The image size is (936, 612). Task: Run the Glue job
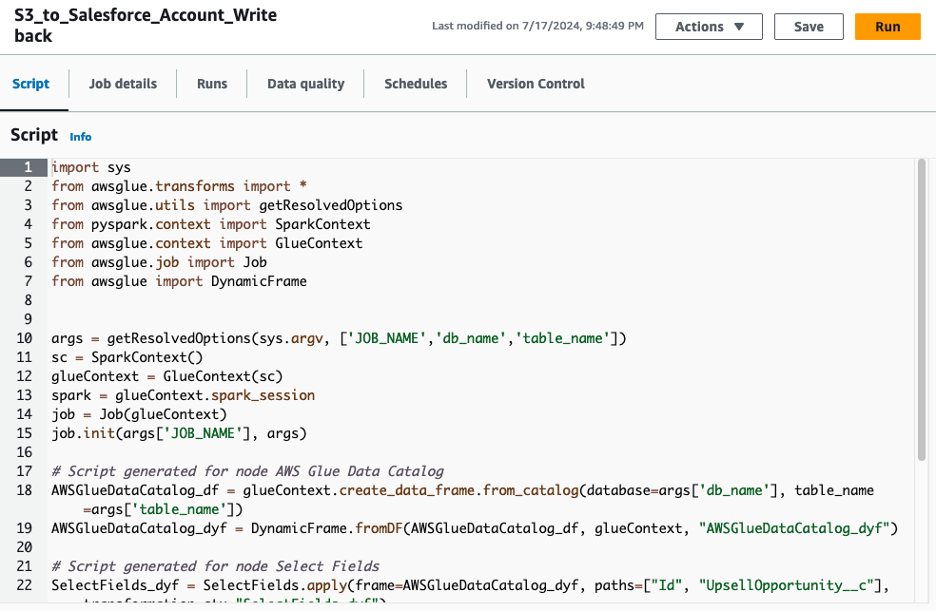tap(887, 27)
